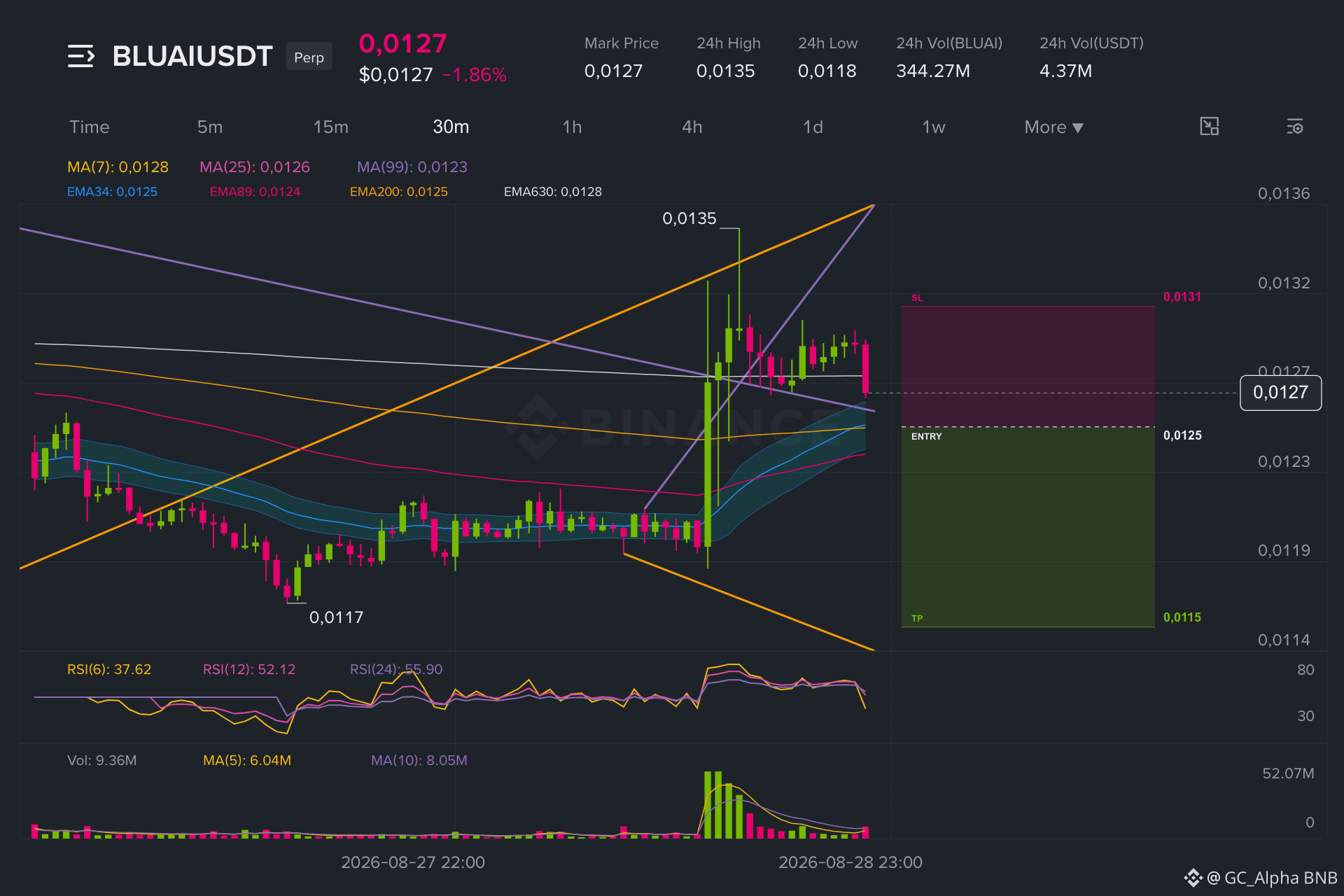
Task: Click the 2026-08-28 23:00 time label
Action: [850, 862]
